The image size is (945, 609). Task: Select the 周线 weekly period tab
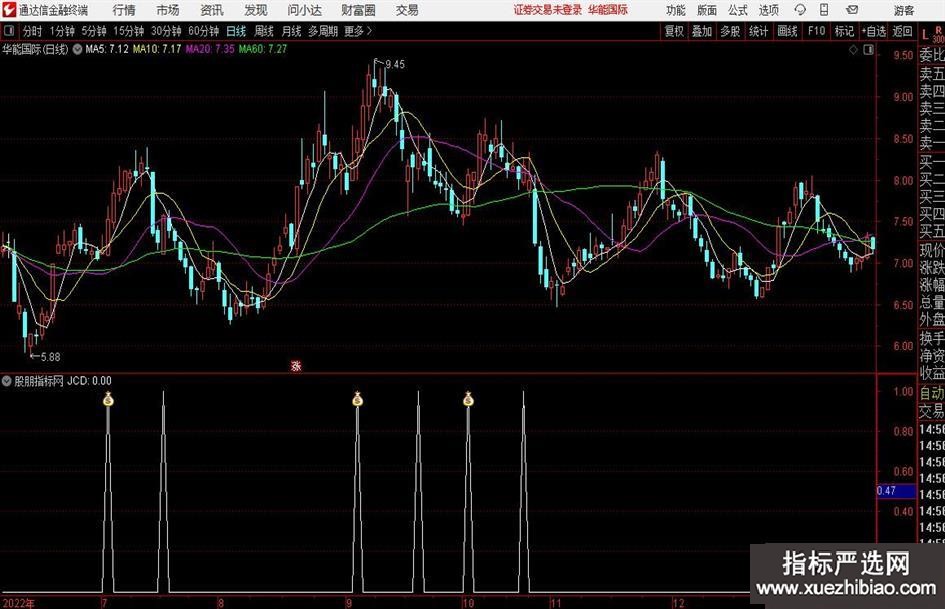pos(263,31)
